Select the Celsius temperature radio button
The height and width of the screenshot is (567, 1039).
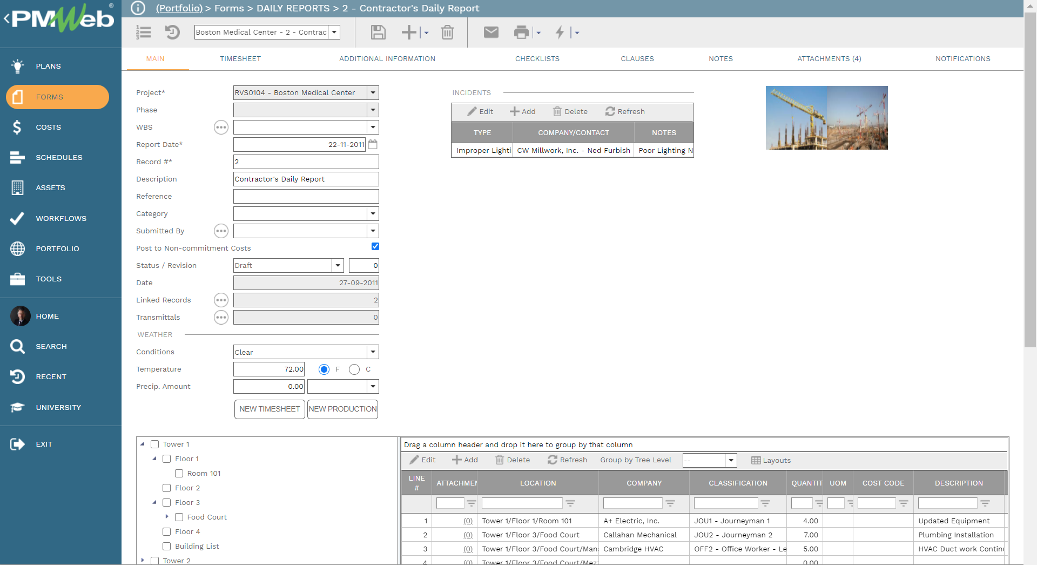[x=354, y=369]
